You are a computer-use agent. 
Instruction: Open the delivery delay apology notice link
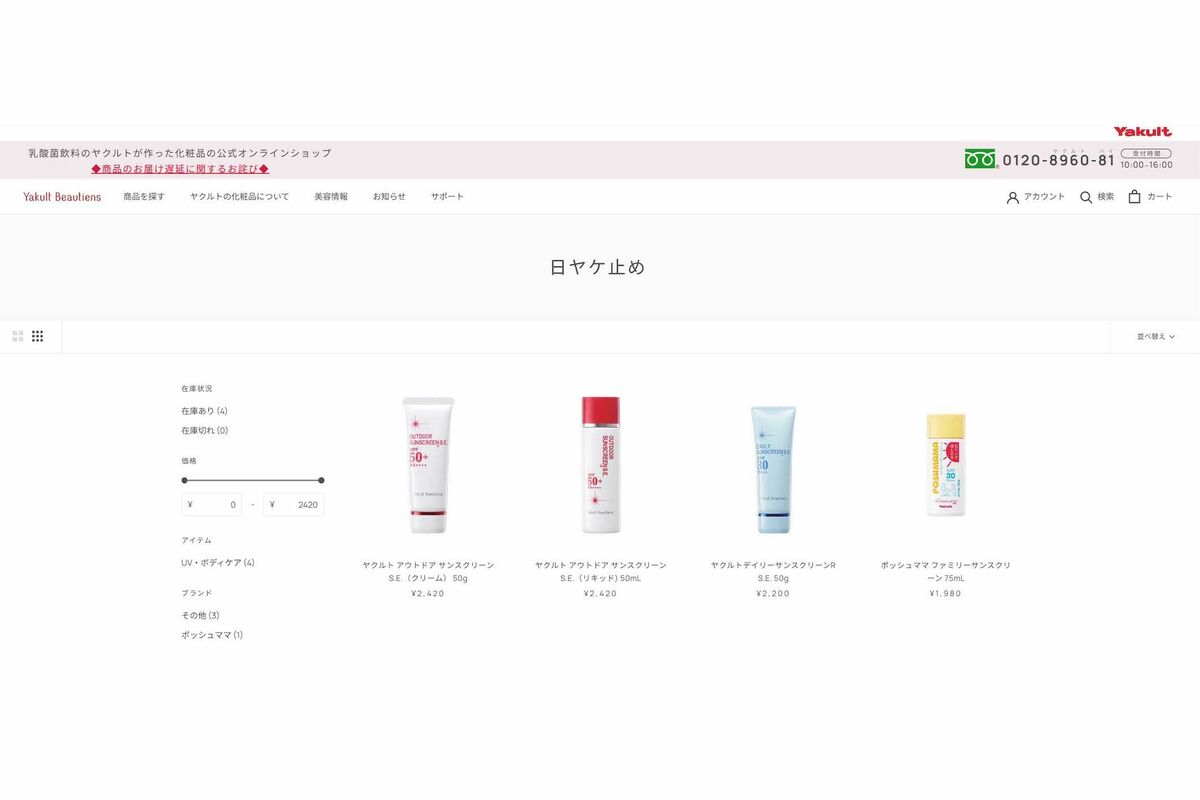[180, 169]
